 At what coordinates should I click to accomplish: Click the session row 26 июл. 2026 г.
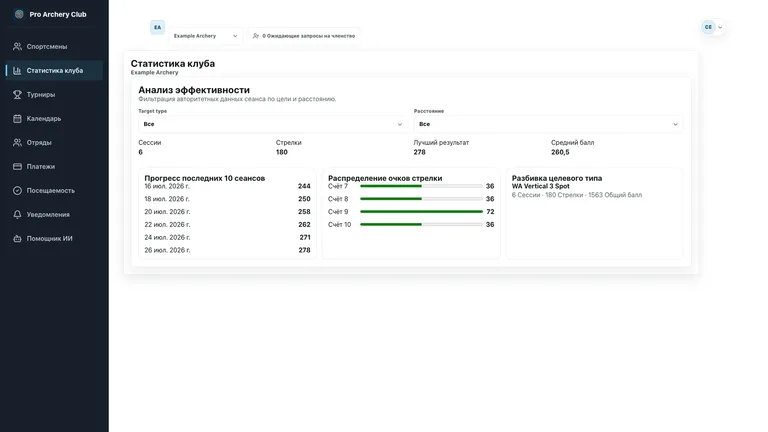[x=227, y=250]
